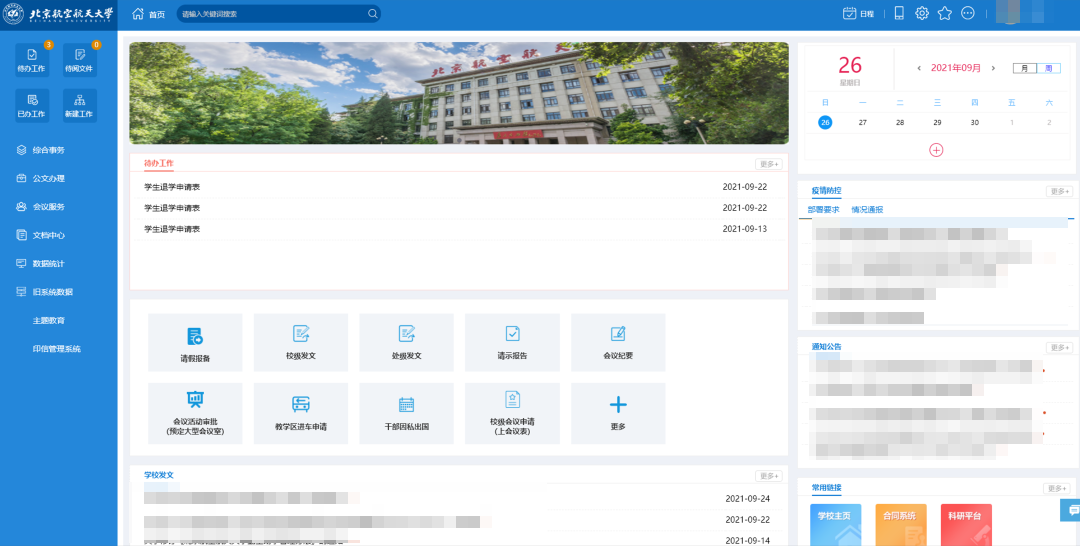Click the three-dots more icon

pos(968,13)
